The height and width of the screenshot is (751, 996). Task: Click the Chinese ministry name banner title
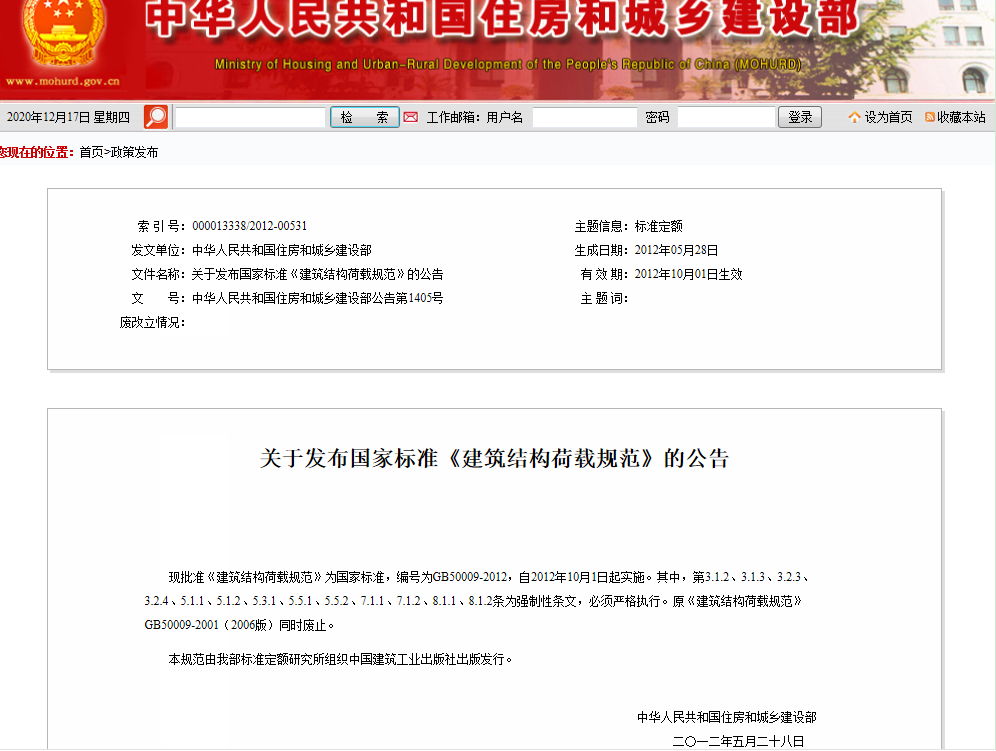click(502, 18)
